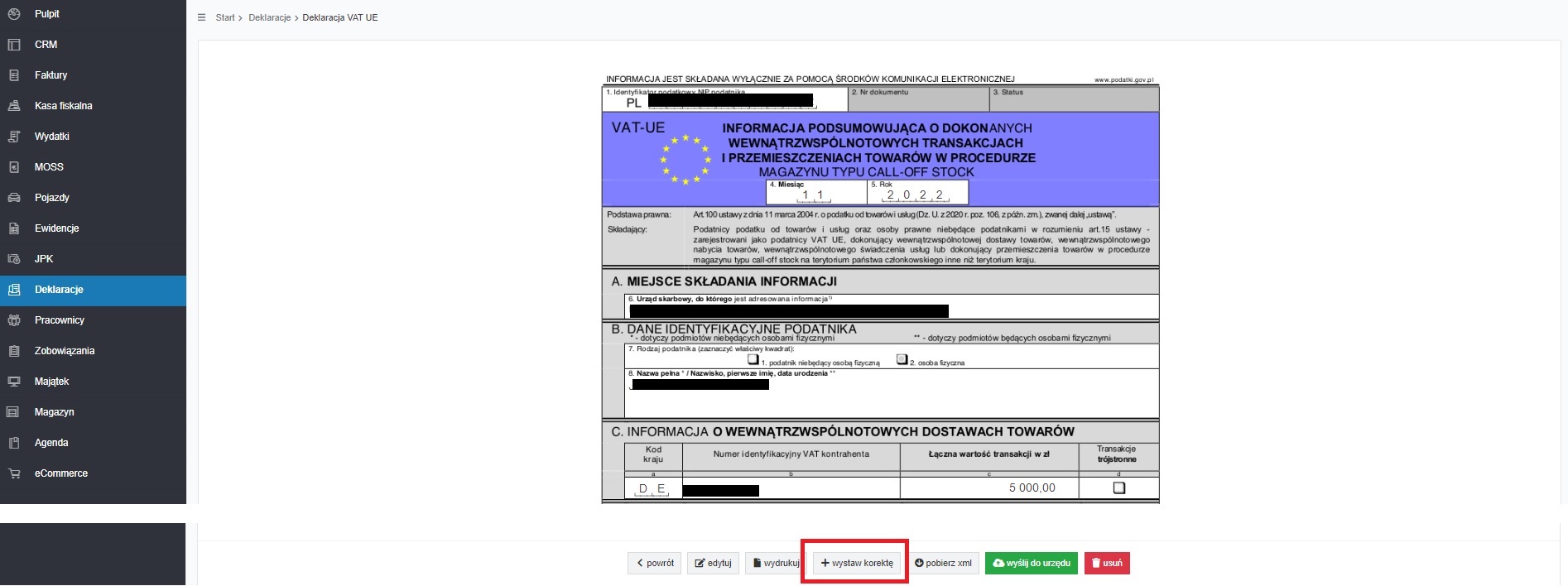This screenshot has height=586, width=1568.
Task: Delete the declaration with usuń button
Action: pos(1107,563)
